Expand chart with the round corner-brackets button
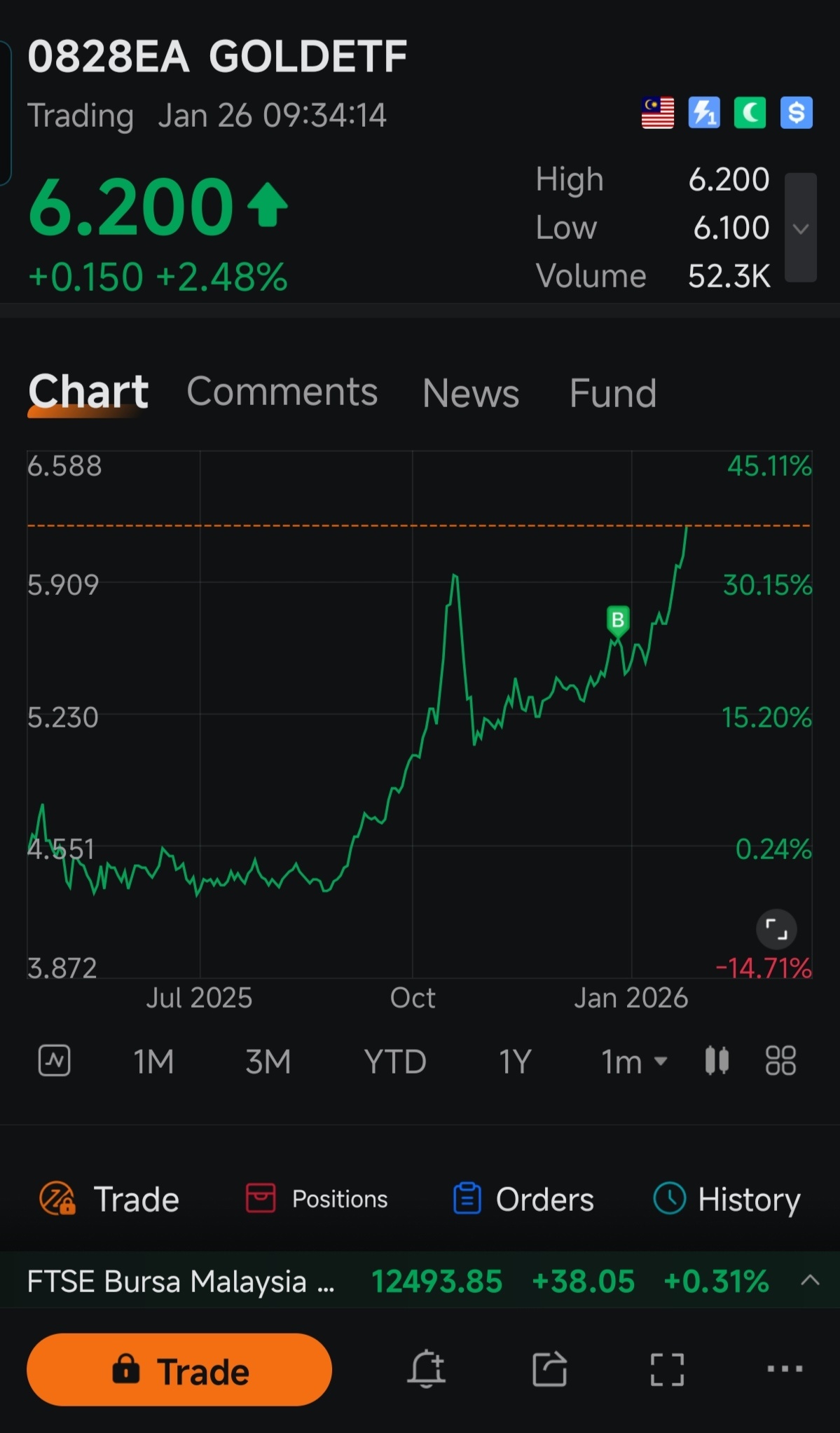The height and width of the screenshot is (1433, 840). [776, 929]
